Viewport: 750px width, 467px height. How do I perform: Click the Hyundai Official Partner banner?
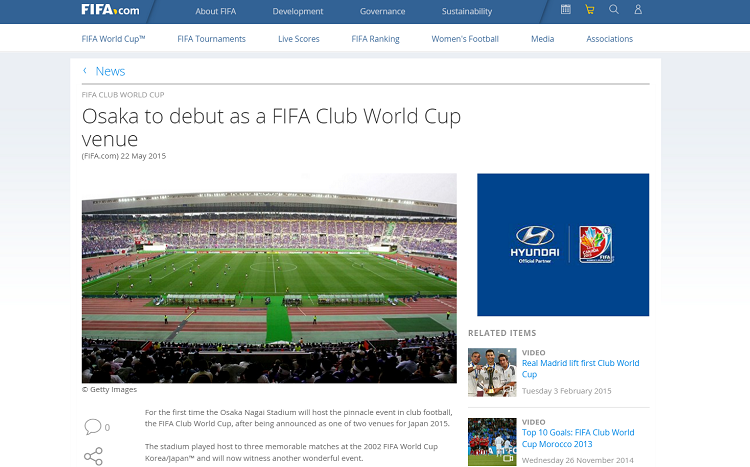coord(563,245)
